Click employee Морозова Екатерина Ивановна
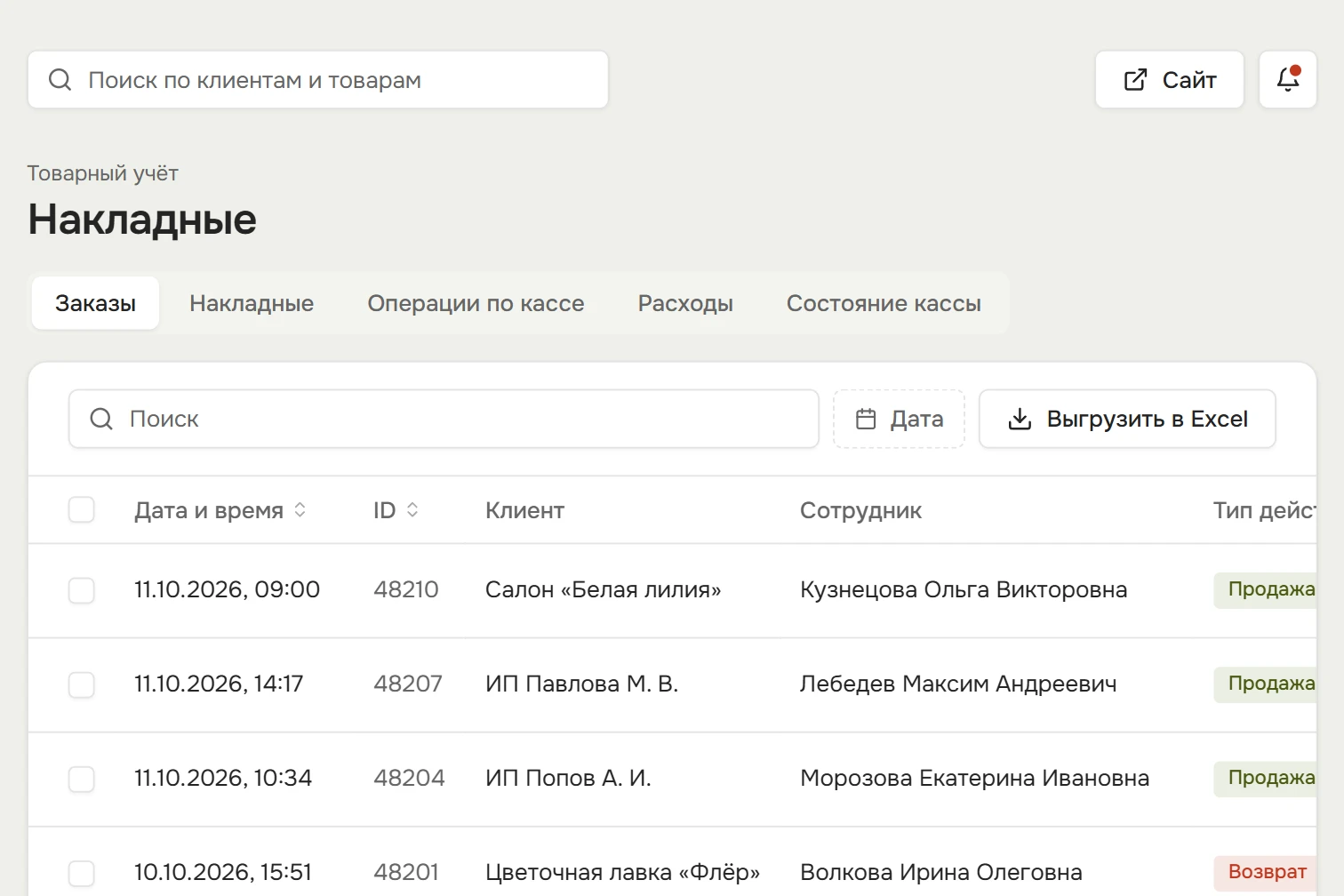 point(974,779)
